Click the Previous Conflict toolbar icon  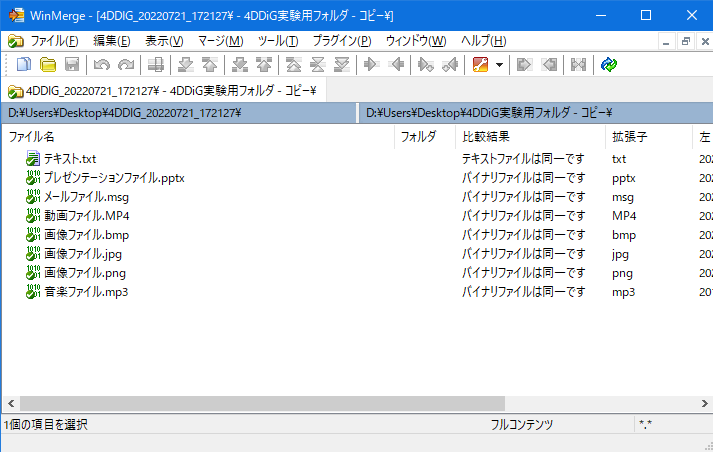pos(264,65)
